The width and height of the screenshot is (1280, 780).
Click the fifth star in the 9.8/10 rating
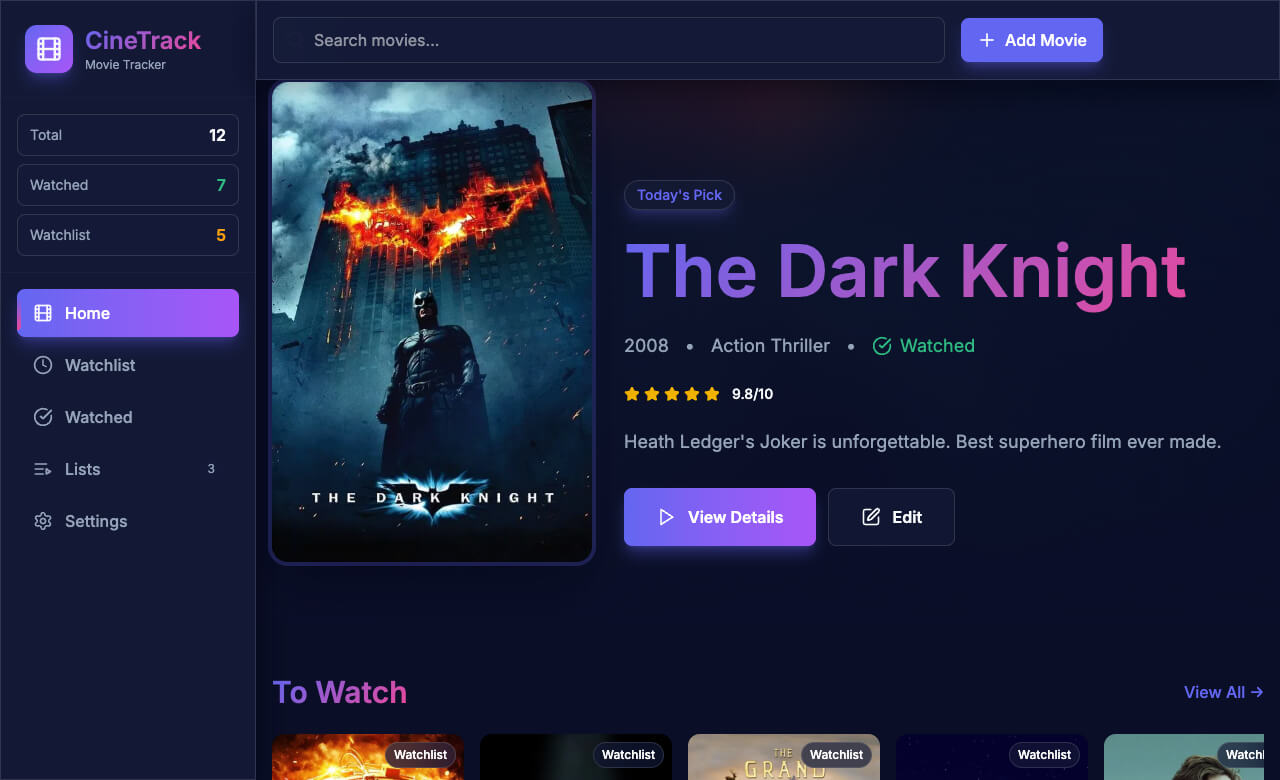(x=712, y=394)
